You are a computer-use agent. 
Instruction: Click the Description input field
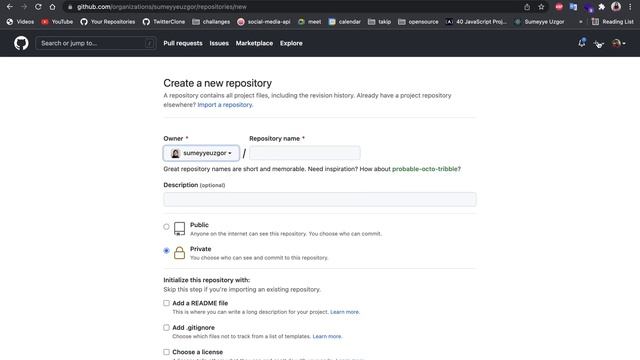pos(320,199)
